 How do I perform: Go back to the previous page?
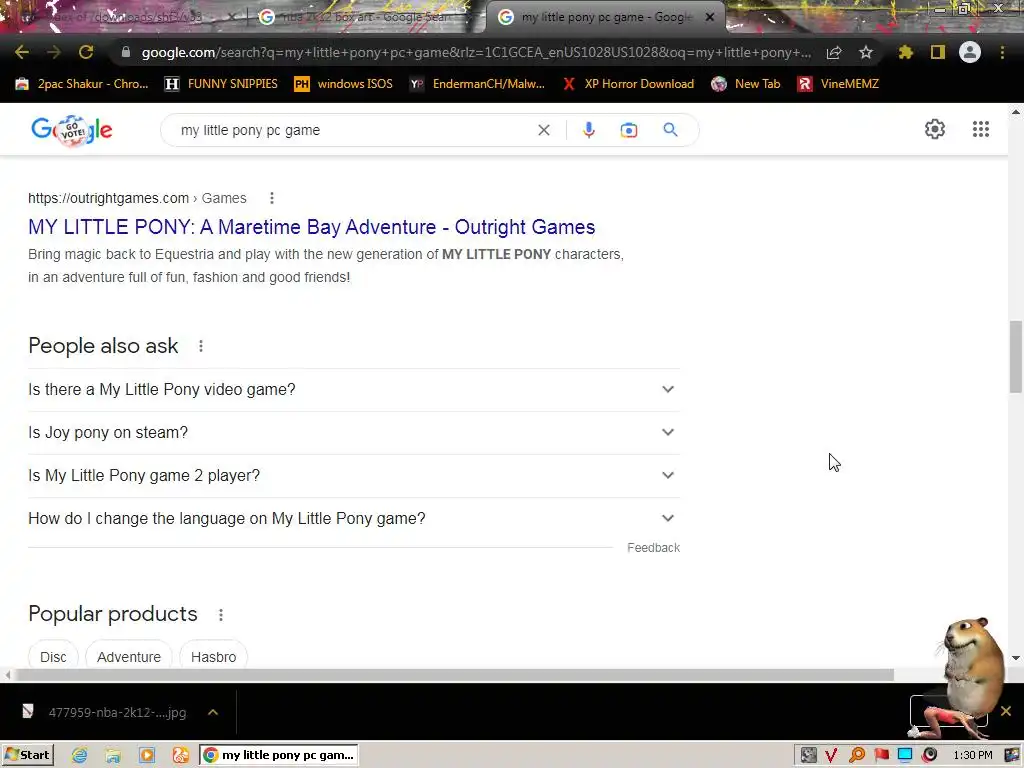[22, 52]
